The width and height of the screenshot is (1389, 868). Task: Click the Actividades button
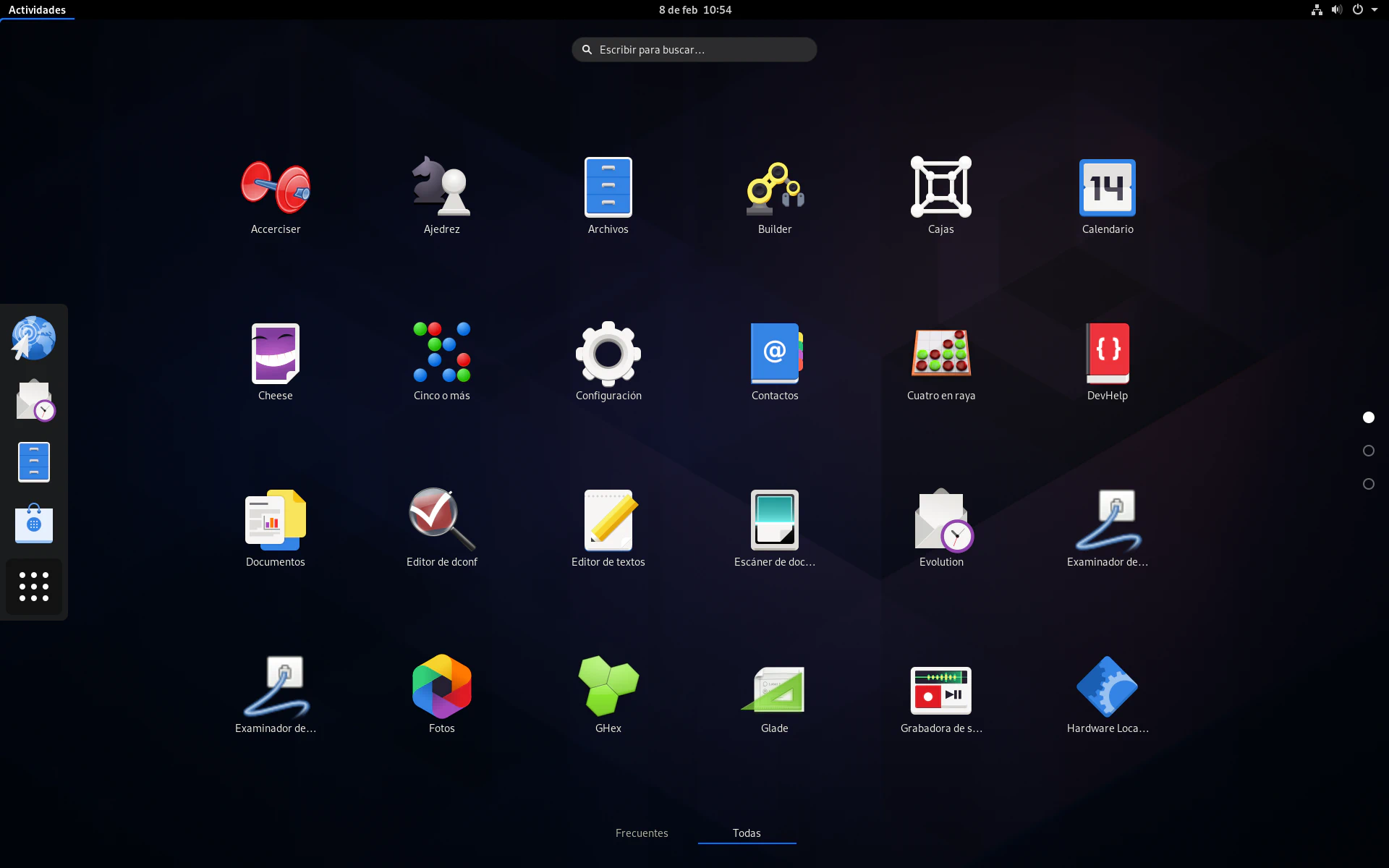pos(37,10)
